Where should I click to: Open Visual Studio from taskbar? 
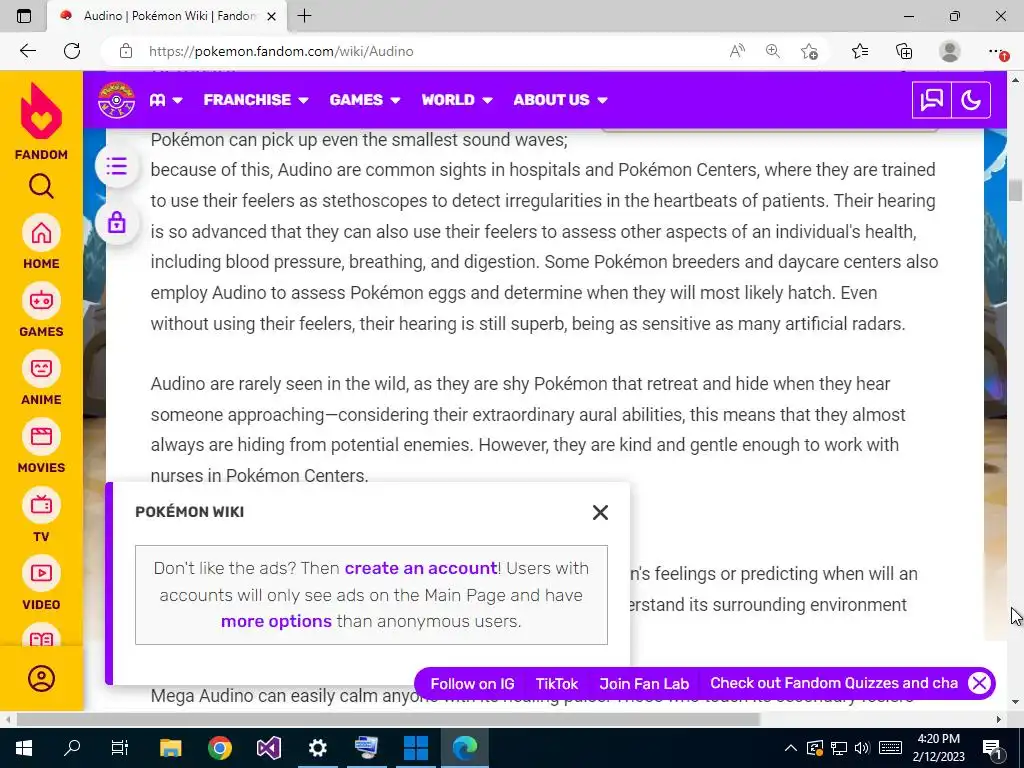point(268,748)
